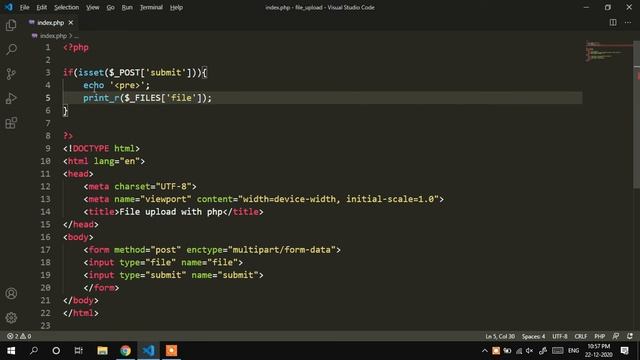Click the opening <?php tag

[x=76, y=47]
